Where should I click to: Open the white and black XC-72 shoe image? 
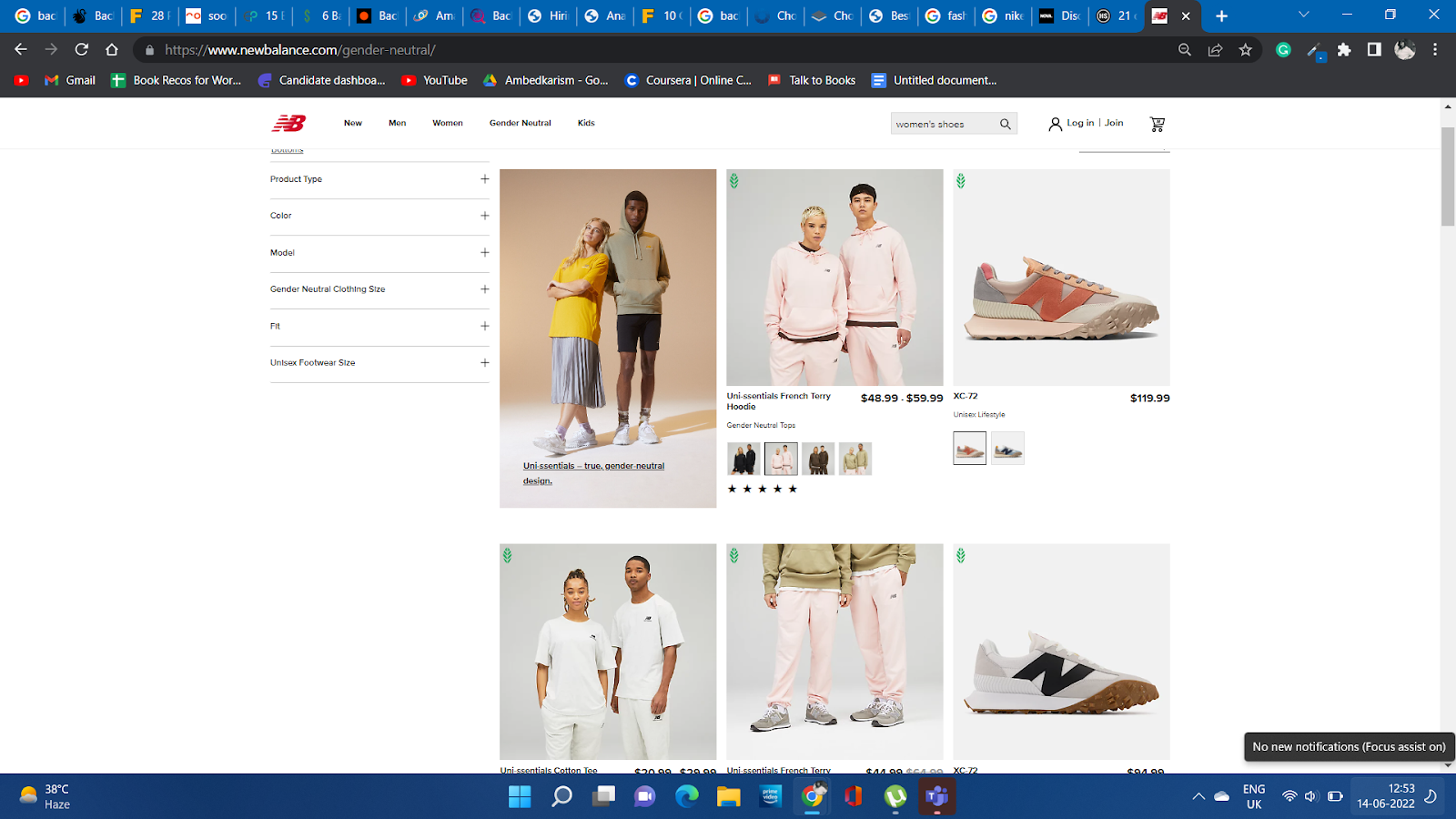pyautogui.click(x=1061, y=652)
